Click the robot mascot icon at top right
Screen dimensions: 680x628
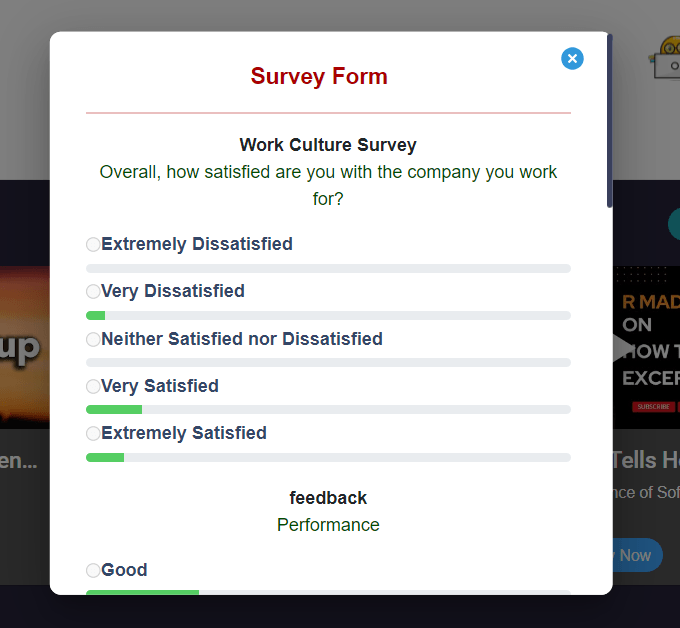665,58
